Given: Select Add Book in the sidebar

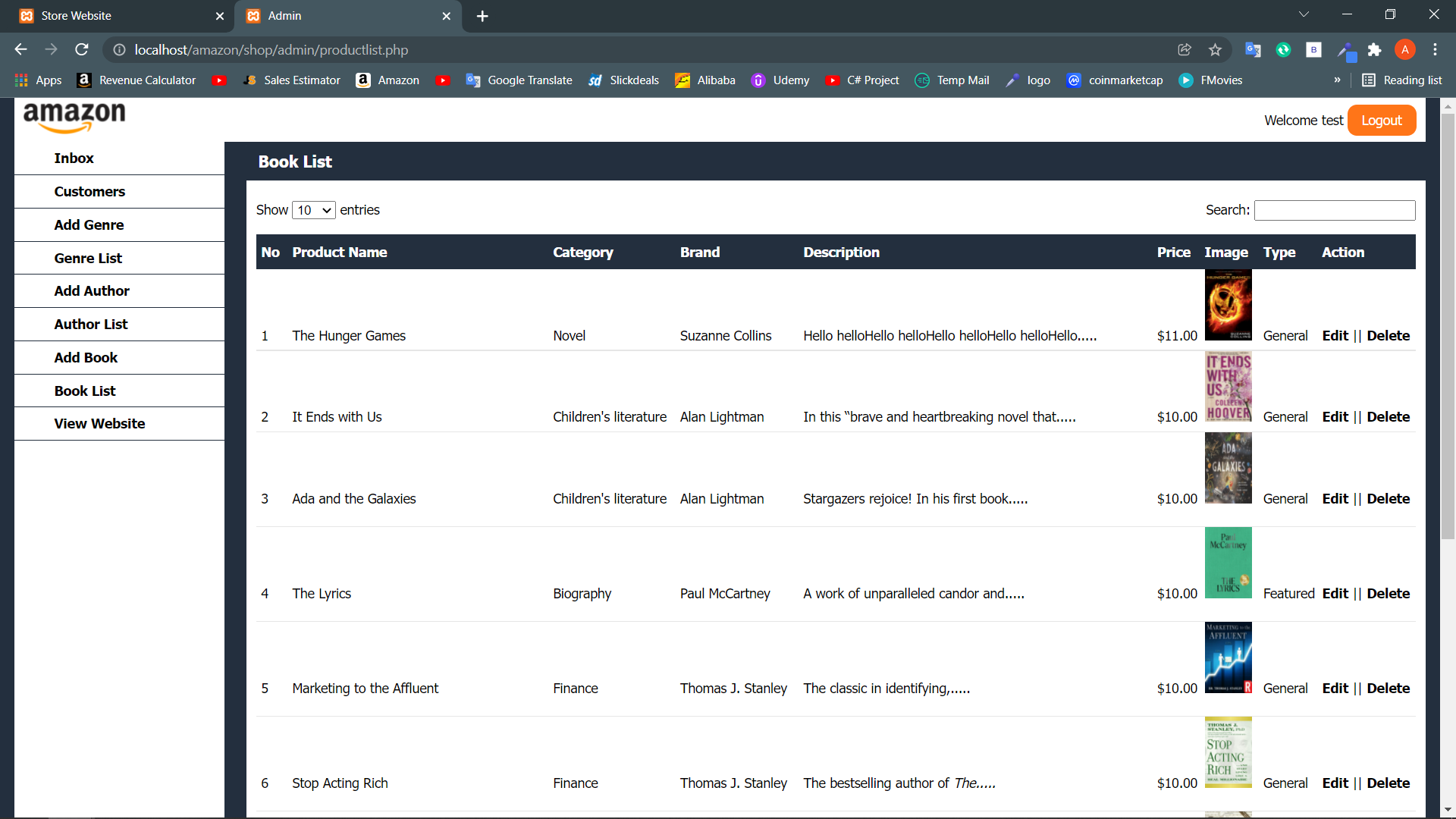Looking at the screenshot, I should (x=85, y=357).
